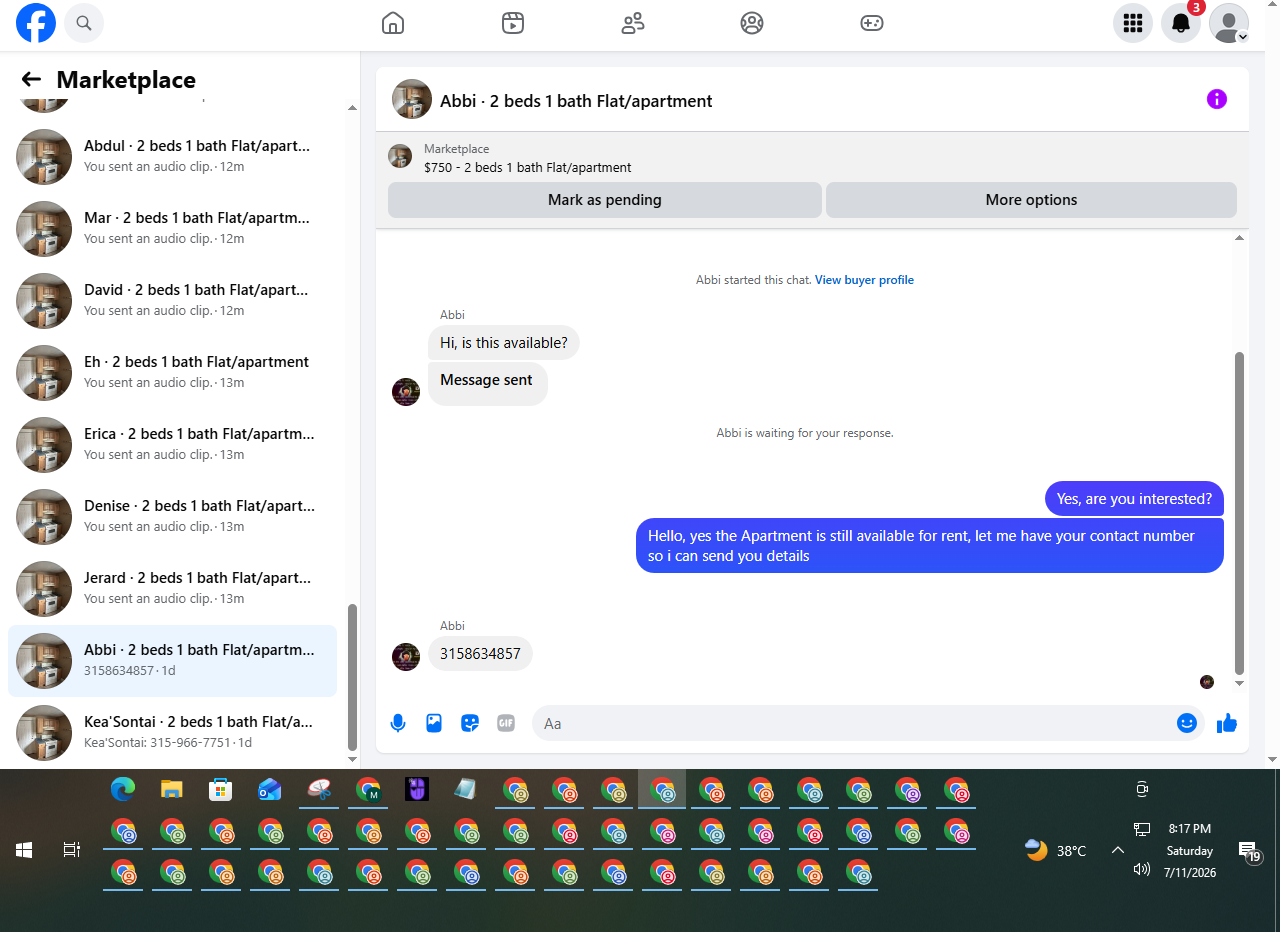Expand the account profile menu
Viewport: 1280px width, 932px height.
1229,23
